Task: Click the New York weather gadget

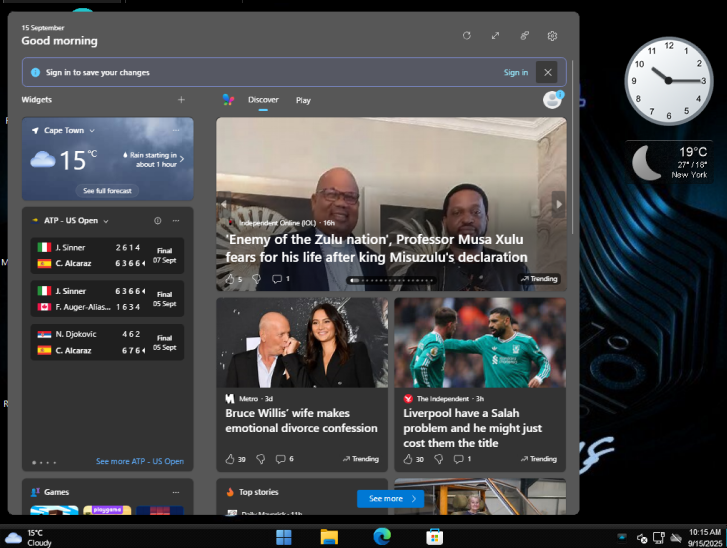Action: tap(669, 162)
